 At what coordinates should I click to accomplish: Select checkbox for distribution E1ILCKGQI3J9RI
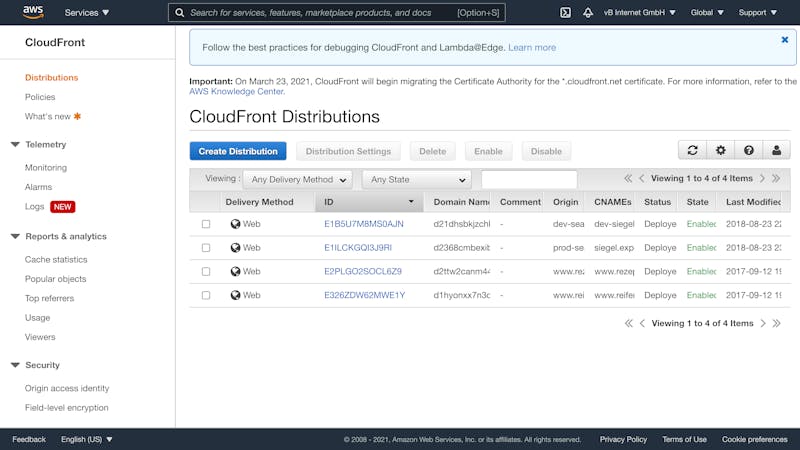click(206, 247)
